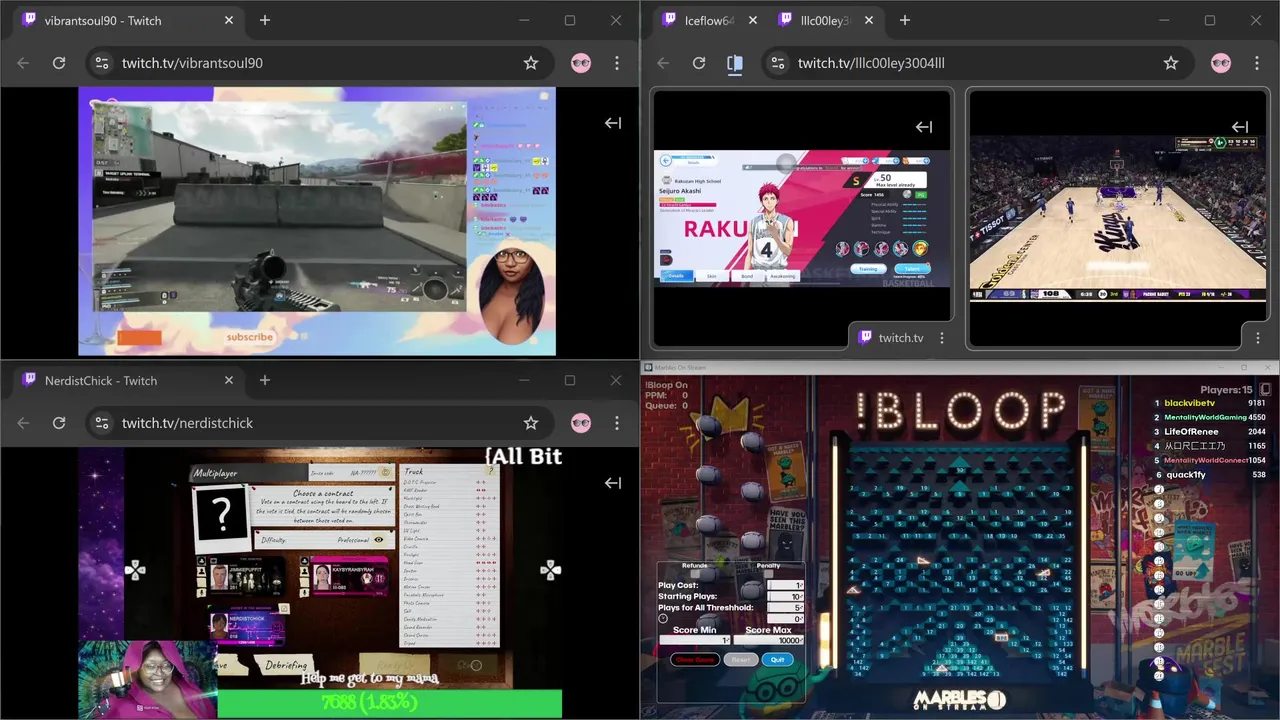Click LifeOfRenee in Marbles leaderboard

[x=1191, y=432]
